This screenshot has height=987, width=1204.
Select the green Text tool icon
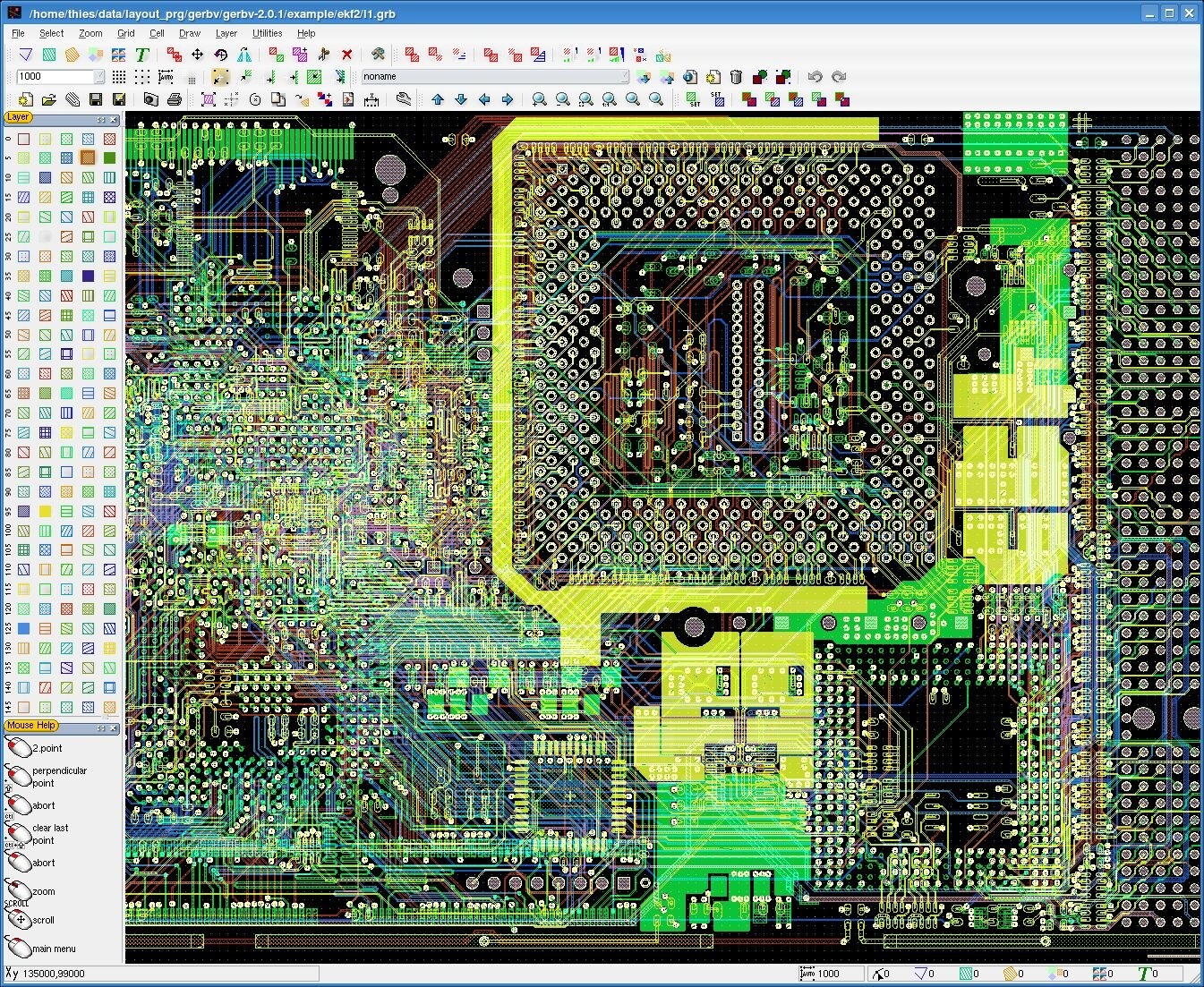click(142, 55)
